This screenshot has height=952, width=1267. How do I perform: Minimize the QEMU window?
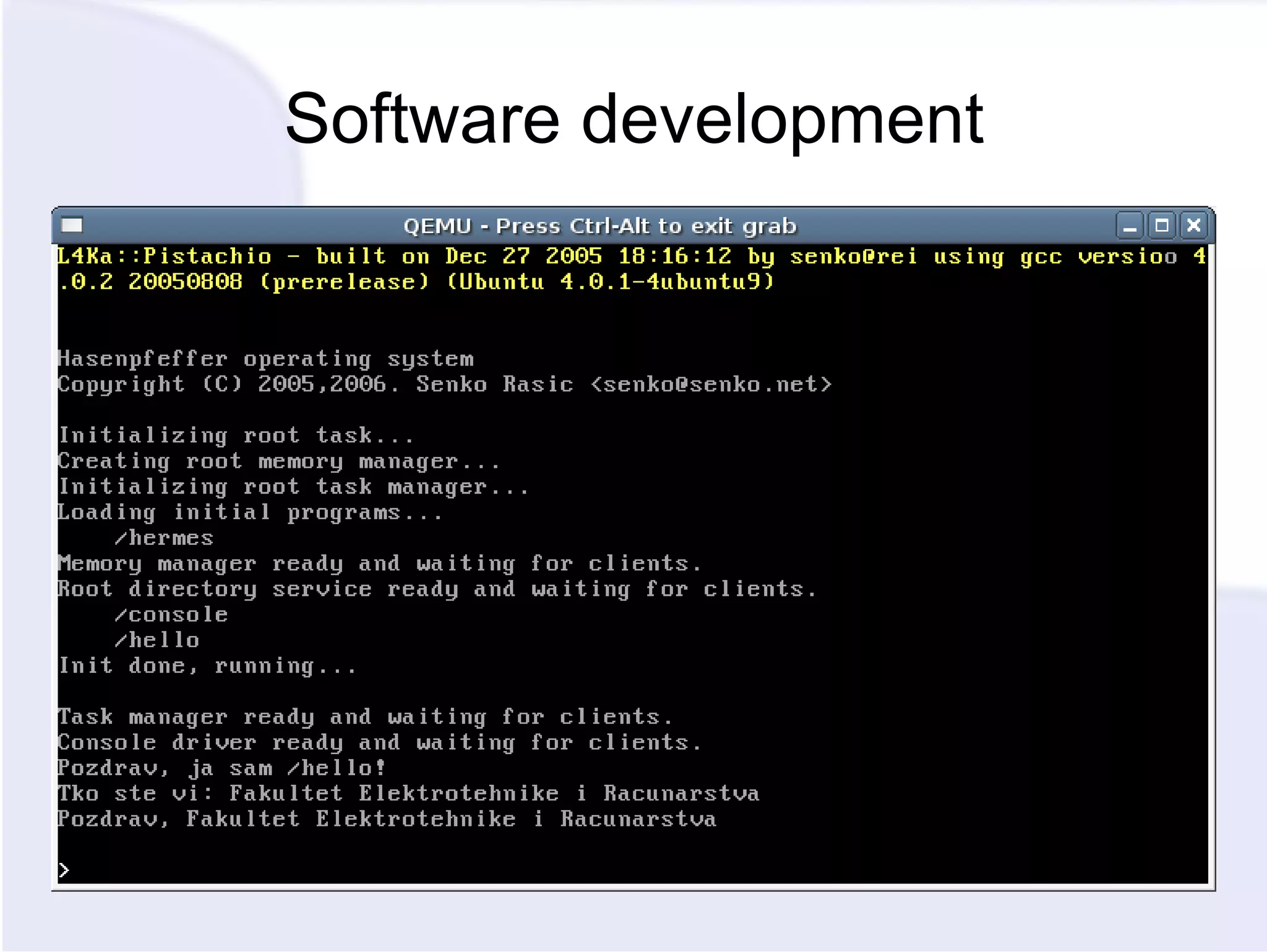click(x=1130, y=226)
